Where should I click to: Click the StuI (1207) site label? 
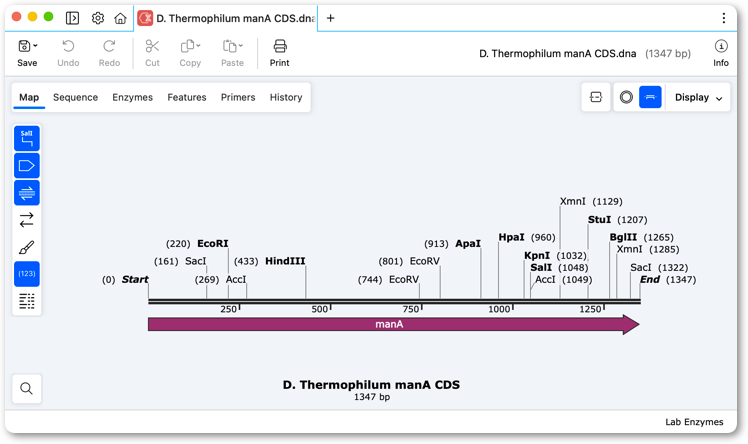point(618,220)
